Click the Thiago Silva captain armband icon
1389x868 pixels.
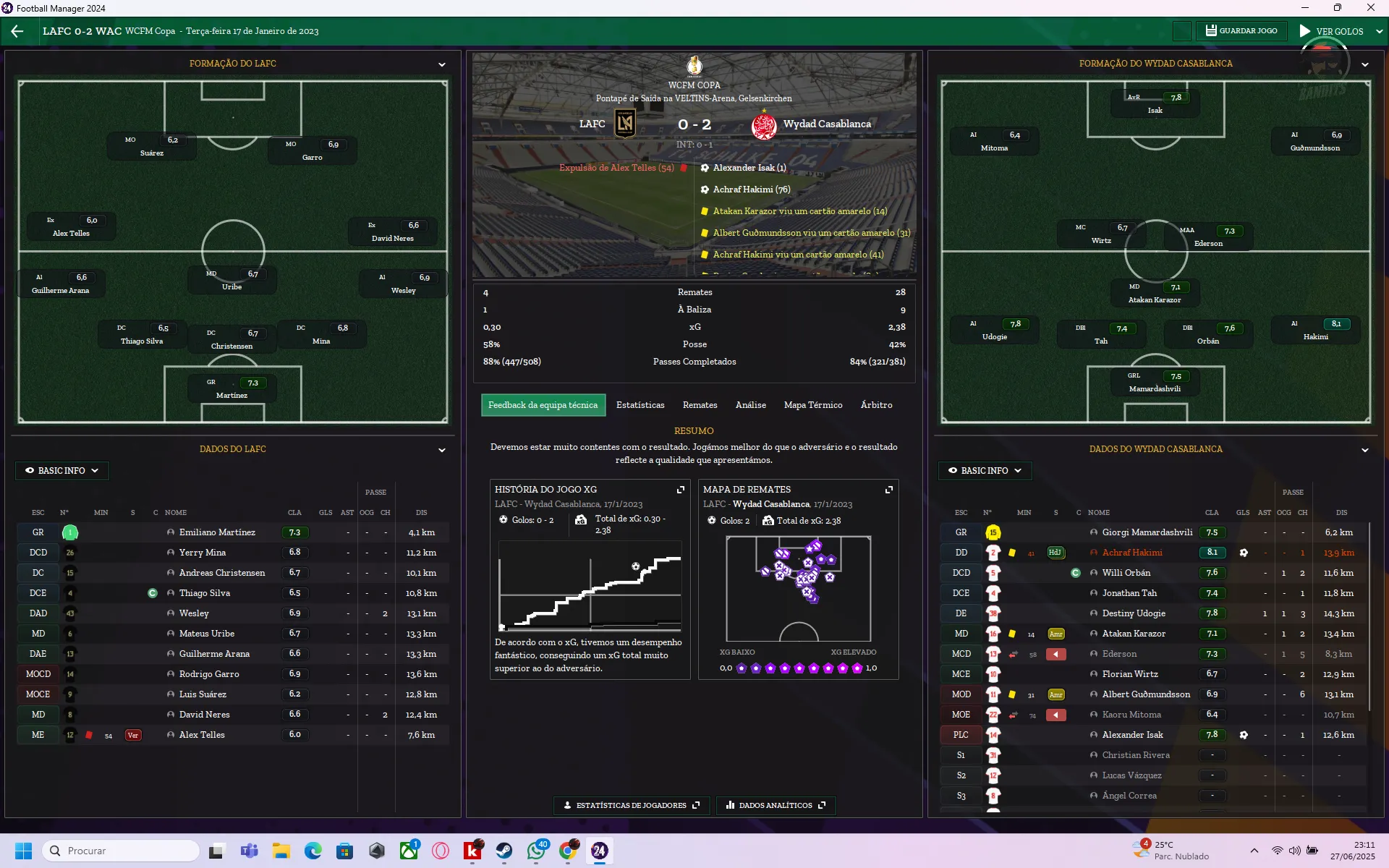[153, 593]
